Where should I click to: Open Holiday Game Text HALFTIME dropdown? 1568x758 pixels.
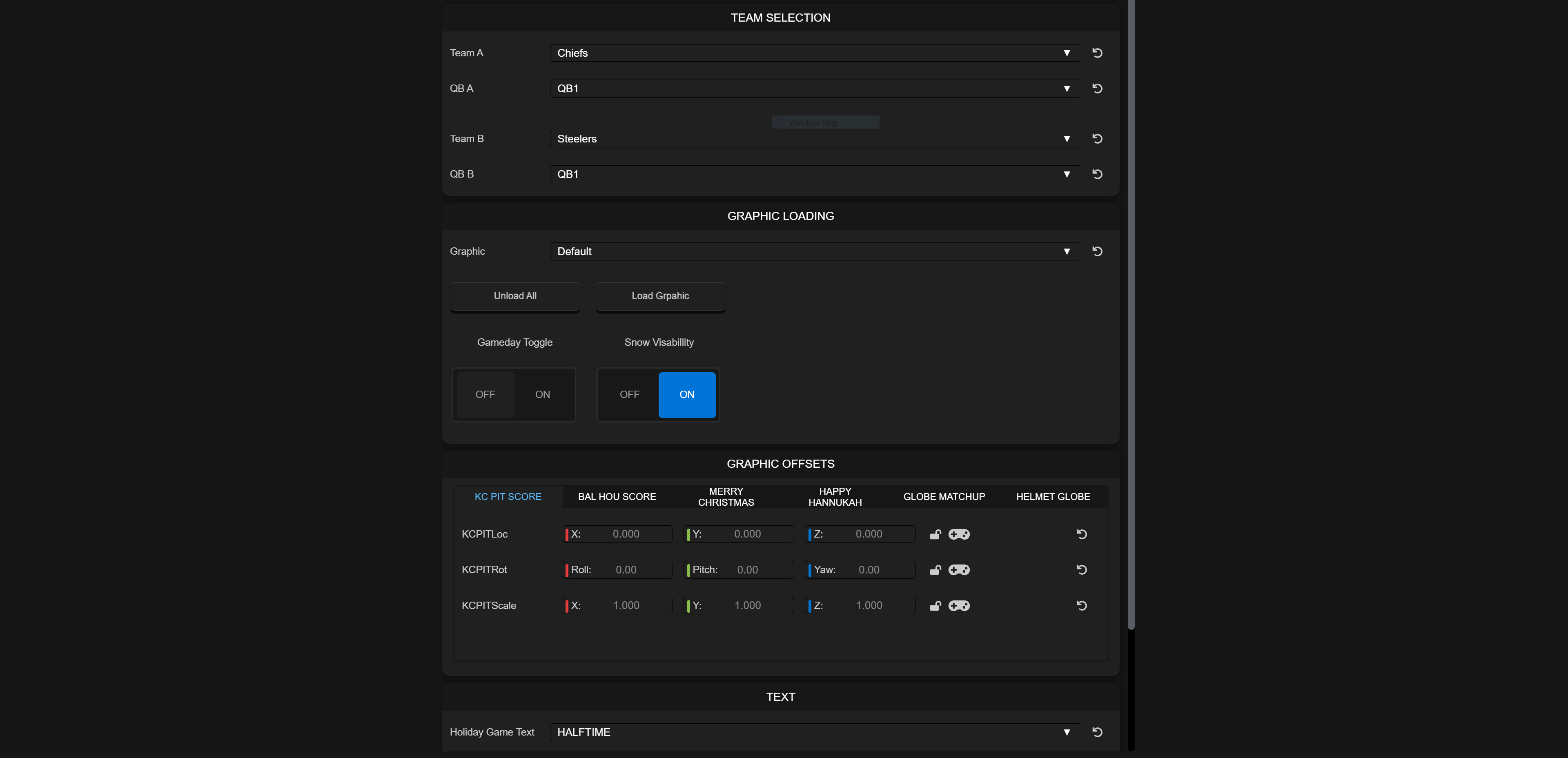(x=815, y=732)
